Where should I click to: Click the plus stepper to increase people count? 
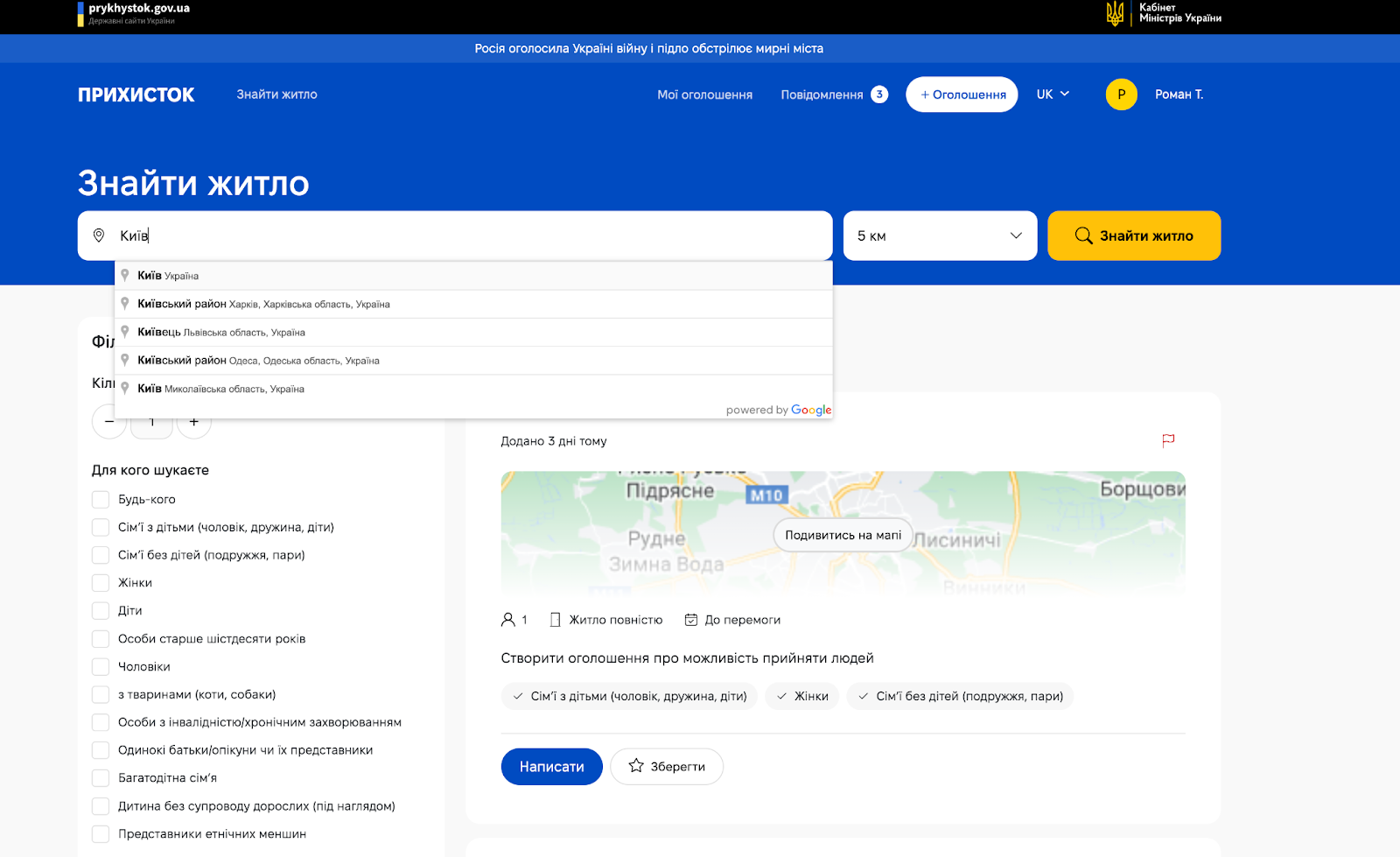coord(194,422)
